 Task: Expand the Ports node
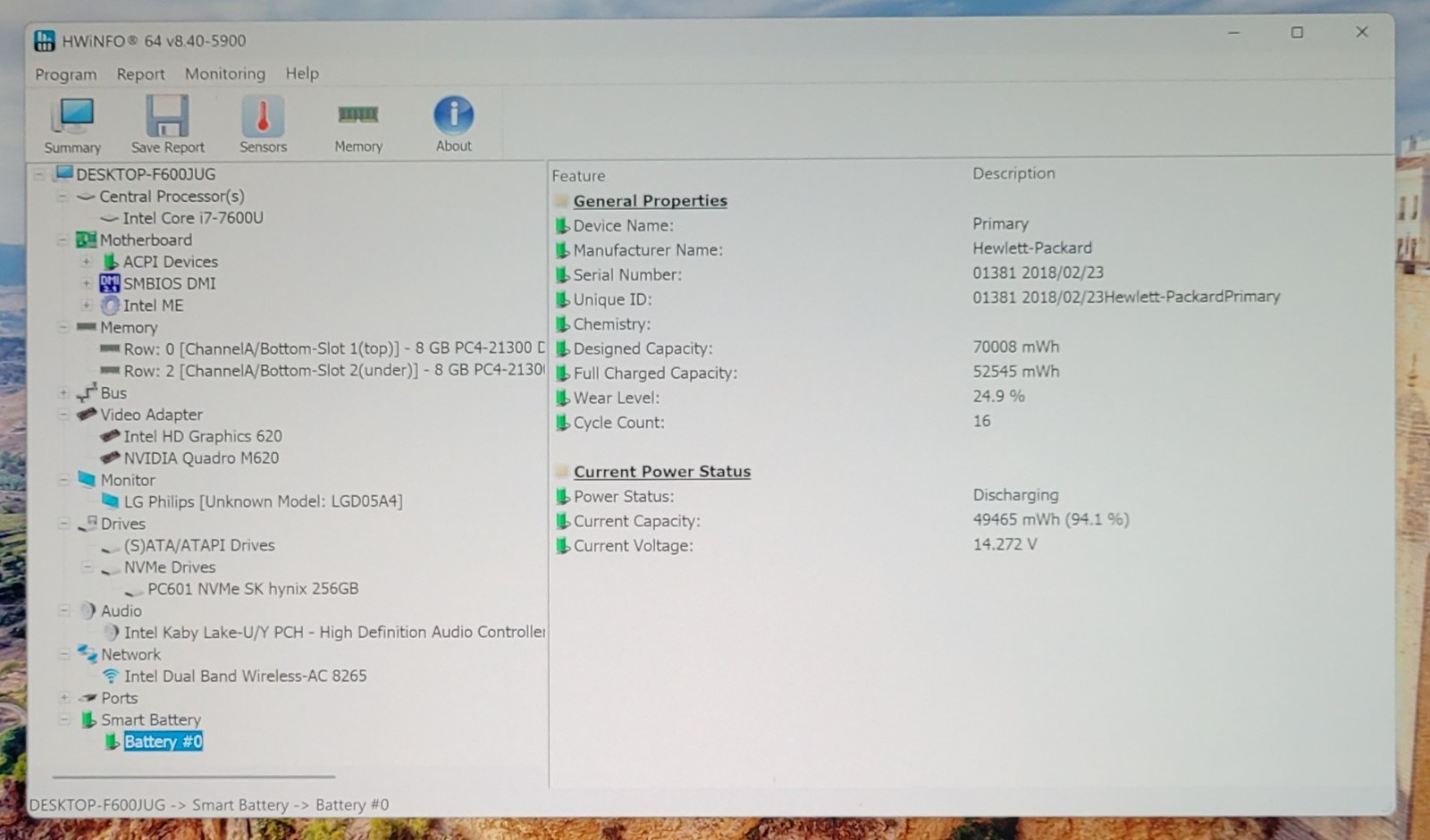pos(64,698)
